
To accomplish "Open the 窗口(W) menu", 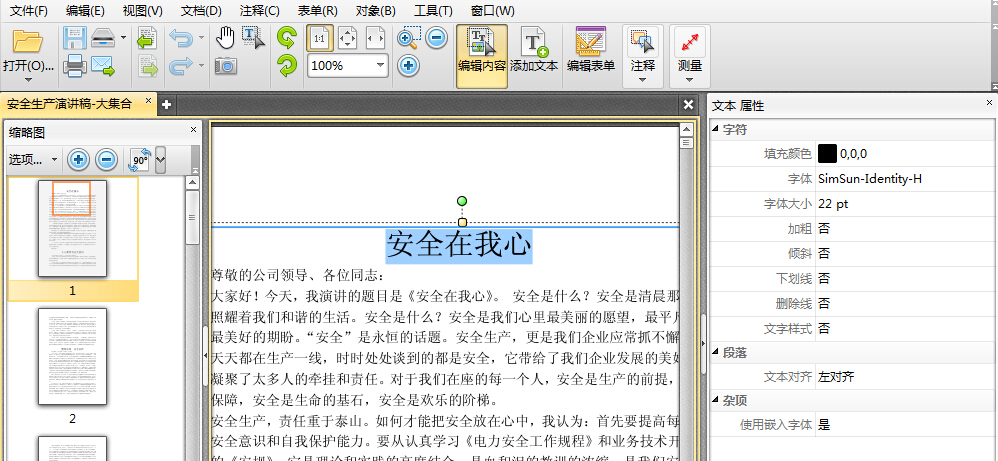I will click(493, 10).
